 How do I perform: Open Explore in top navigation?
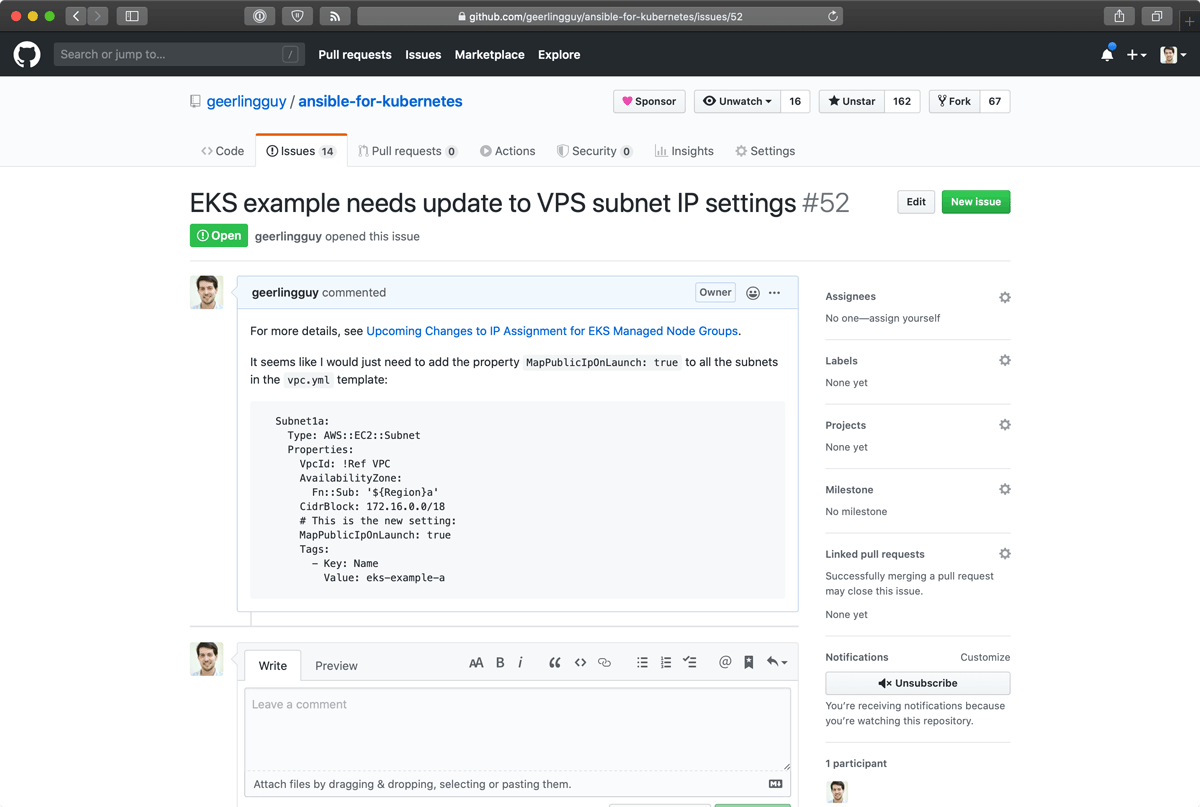tap(559, 55)
